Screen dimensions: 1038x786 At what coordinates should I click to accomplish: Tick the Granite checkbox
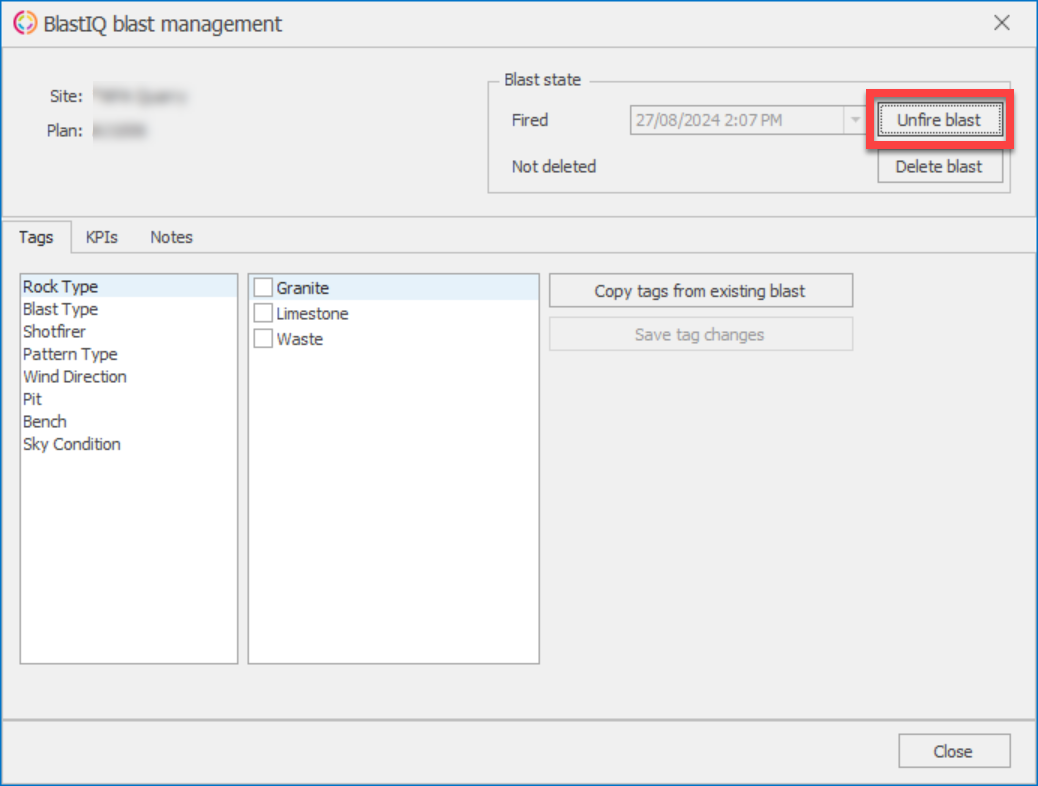pyautogui.click(x=263, y=288)
